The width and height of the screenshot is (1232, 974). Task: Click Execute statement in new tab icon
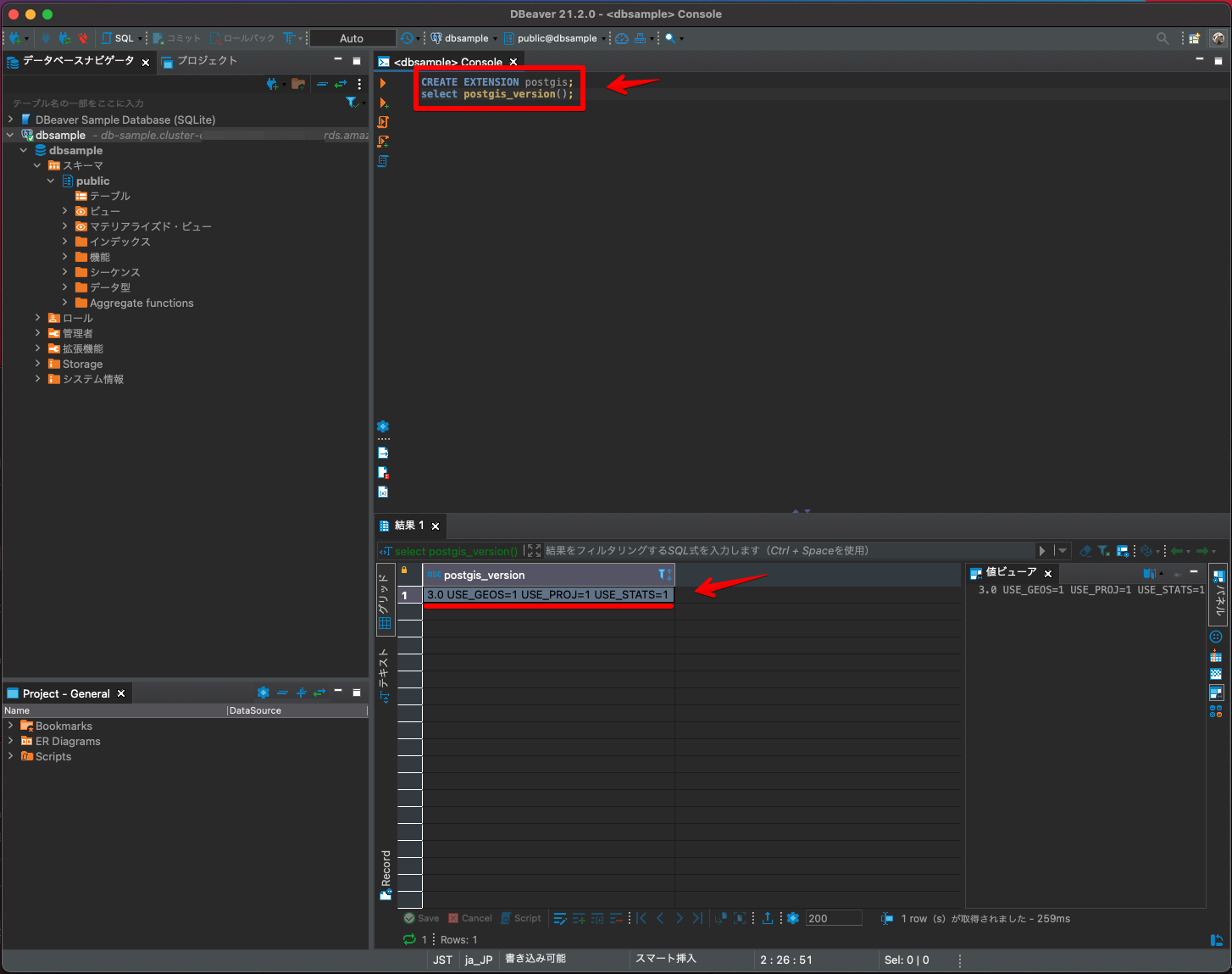click(383, 103)
